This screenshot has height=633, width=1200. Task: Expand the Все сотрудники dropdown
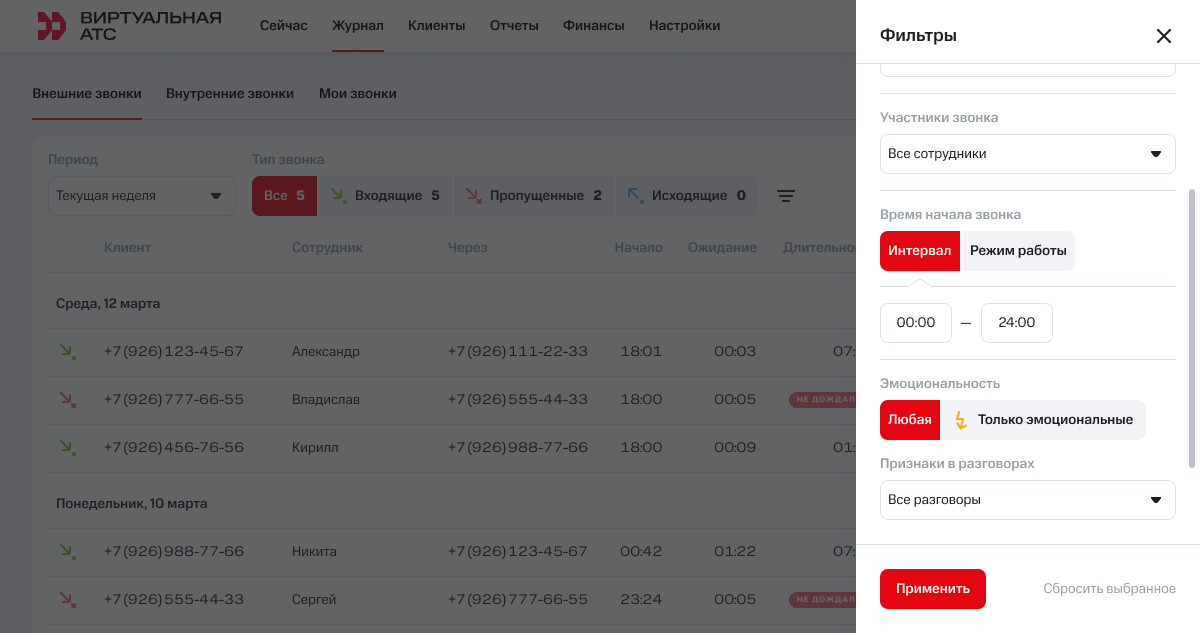[1027, 154]
